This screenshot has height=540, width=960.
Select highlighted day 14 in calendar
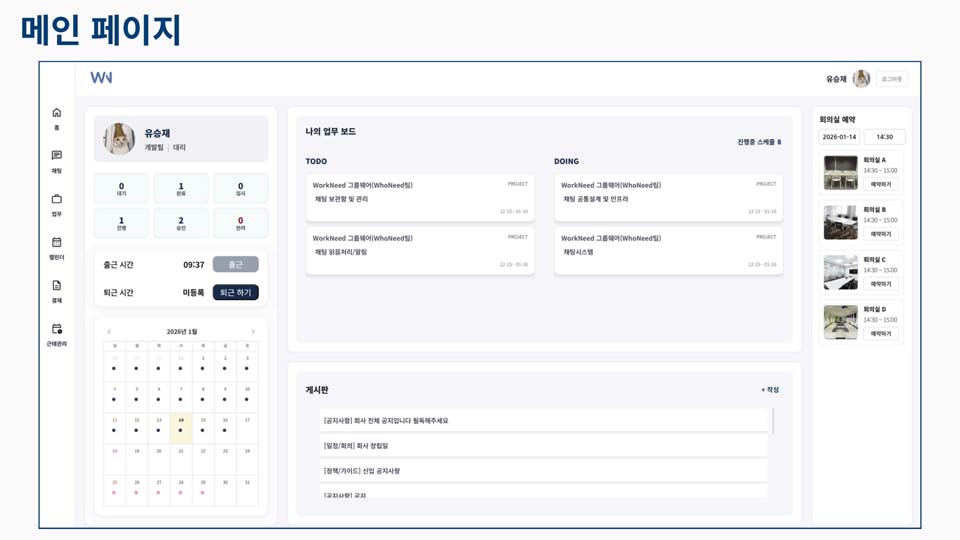pyautogui.click(x=181, y=425)
